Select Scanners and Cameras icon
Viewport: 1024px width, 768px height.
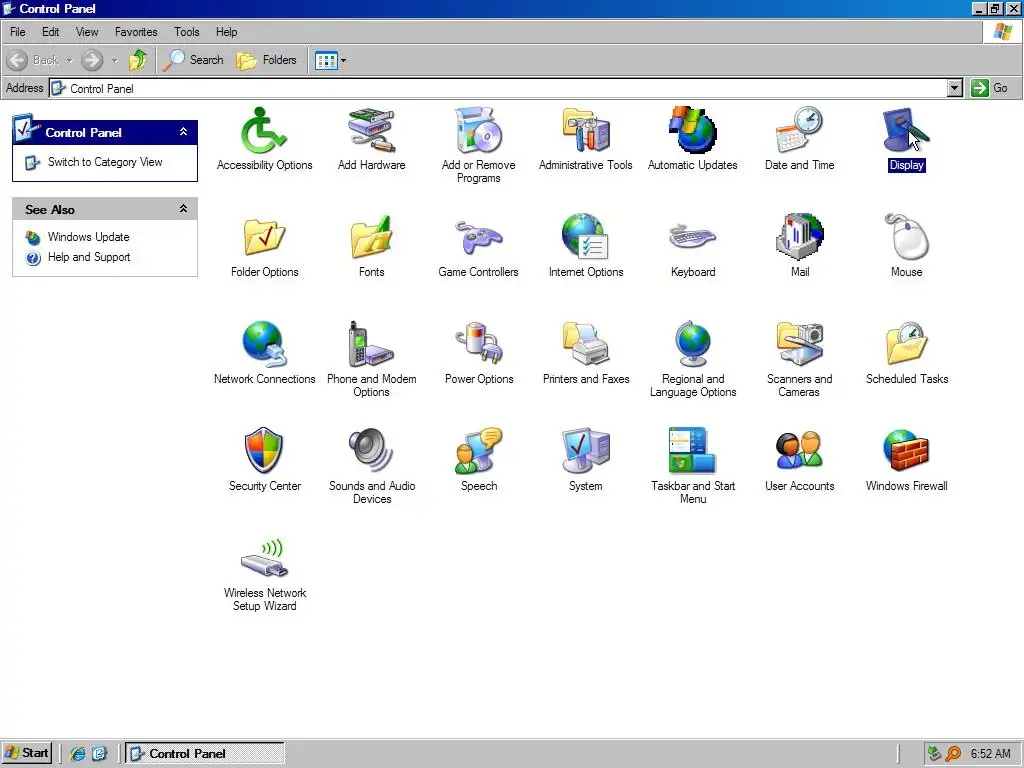click(x=799, y=344)
